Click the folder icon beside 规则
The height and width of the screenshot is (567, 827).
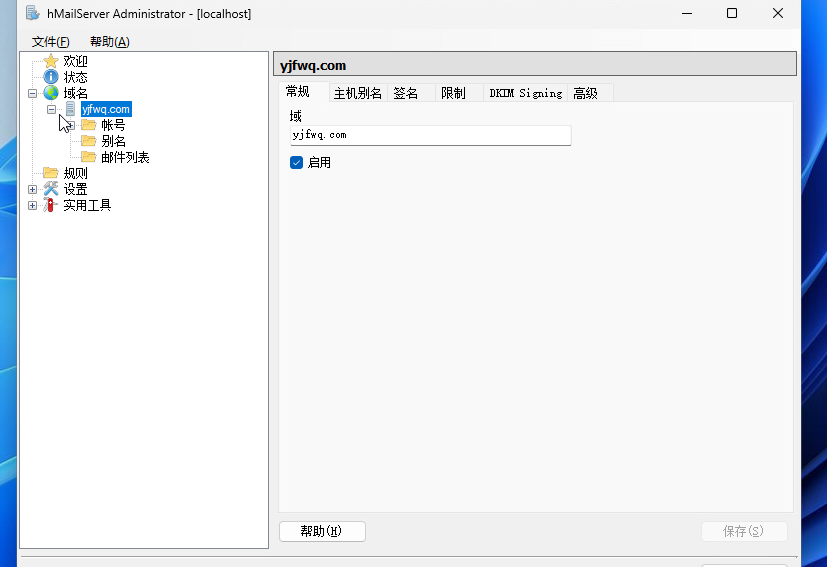[x=51, y=173]
